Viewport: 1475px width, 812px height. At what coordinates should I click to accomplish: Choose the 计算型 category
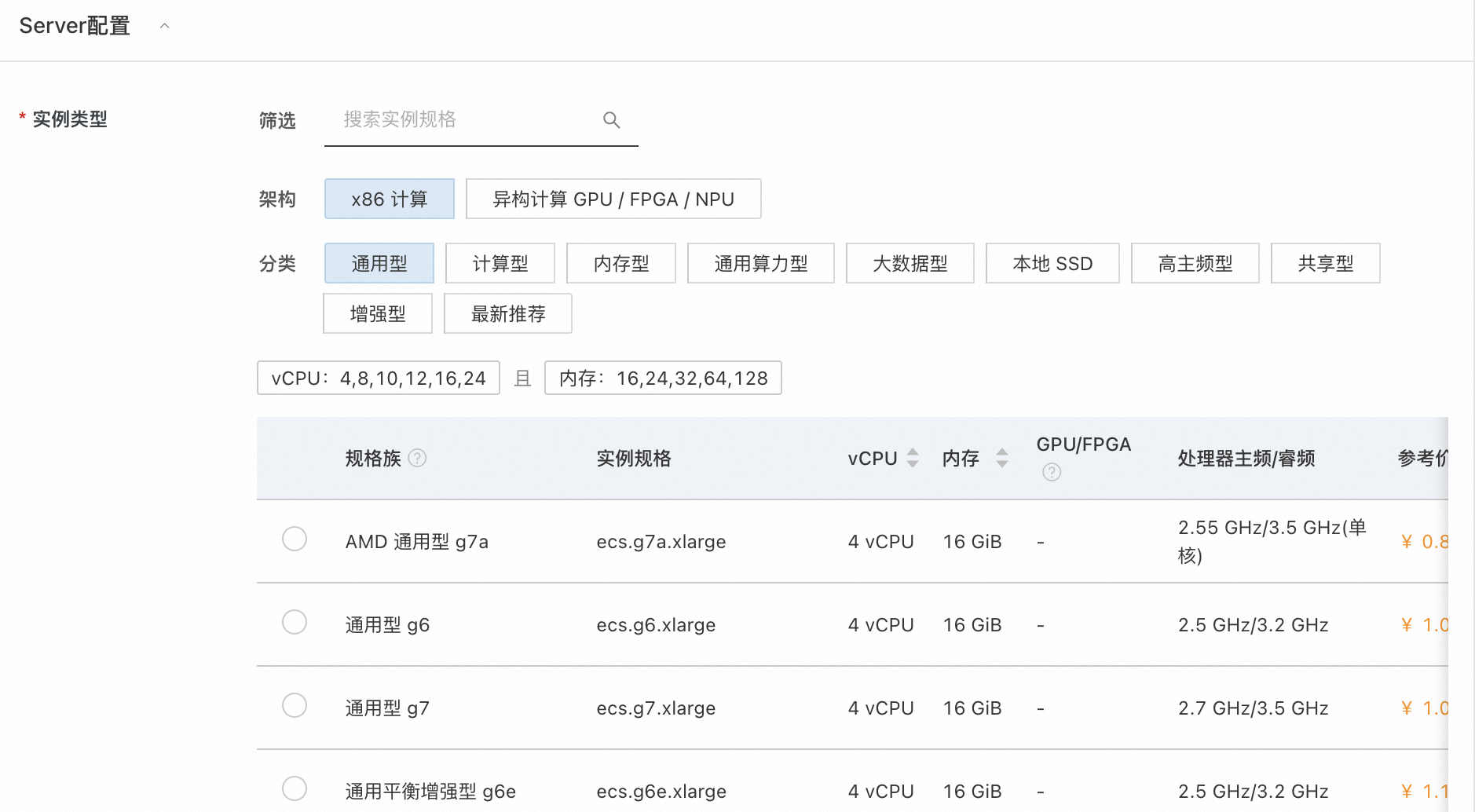(500, 263)
